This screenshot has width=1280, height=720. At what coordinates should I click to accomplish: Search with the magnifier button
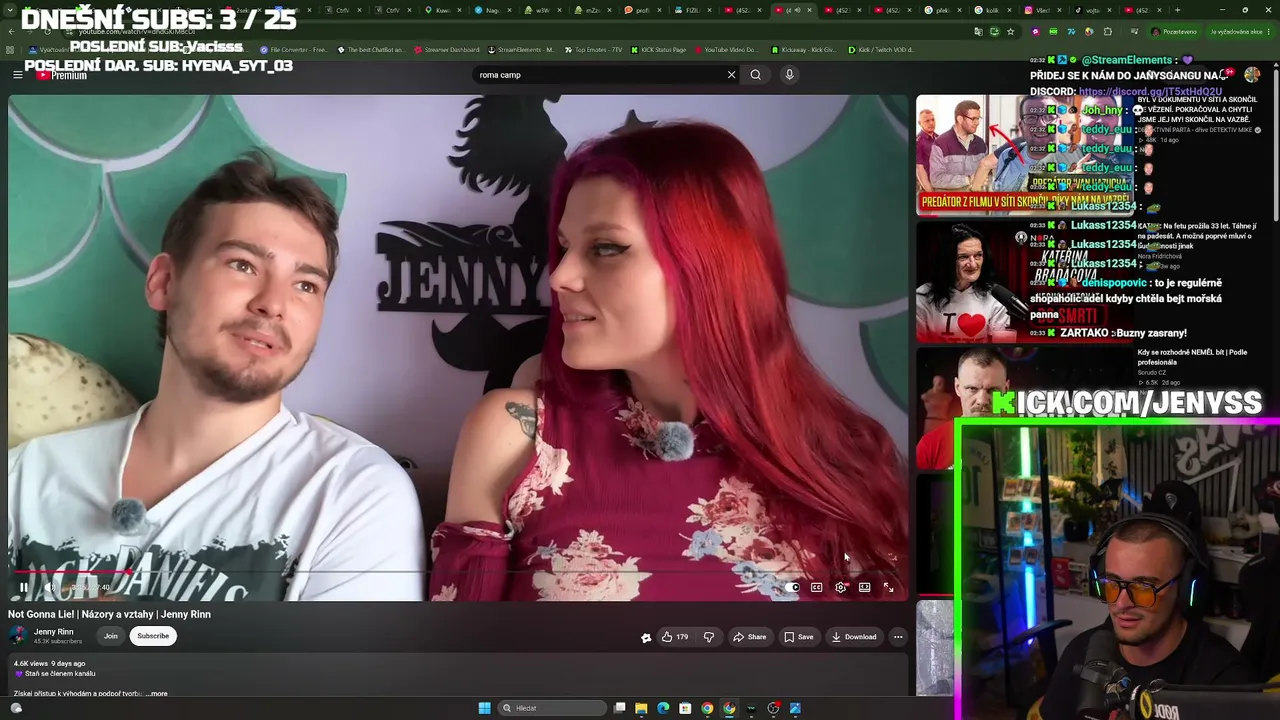[756, 75]
